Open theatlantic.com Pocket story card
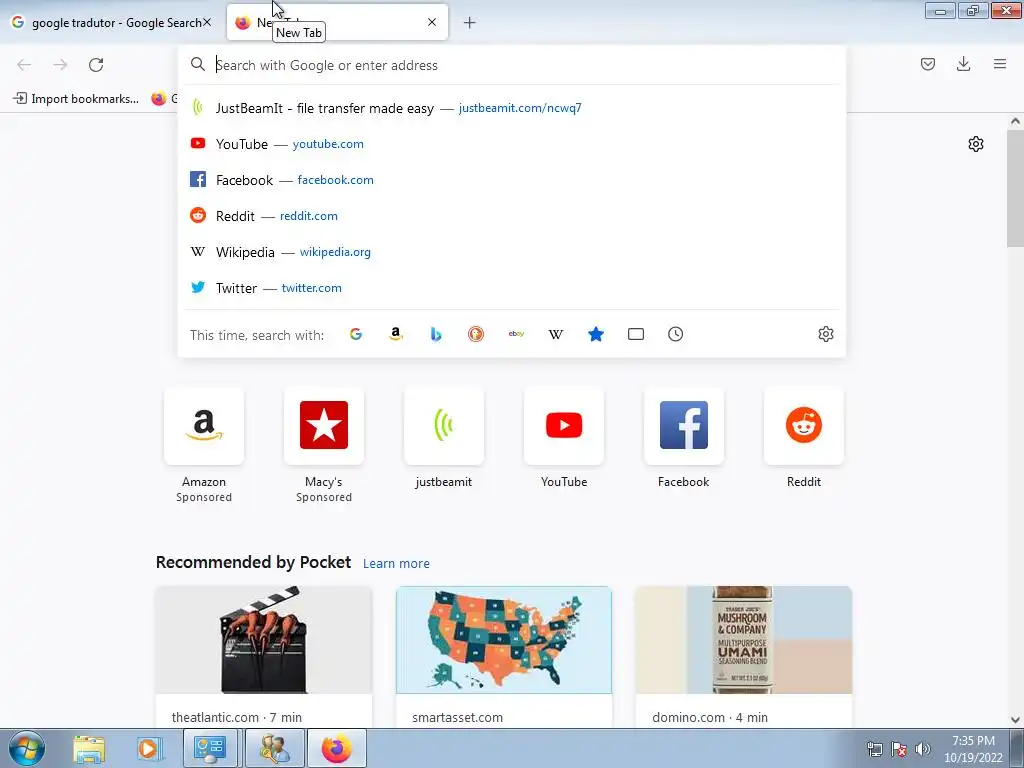 coord(264,657)
